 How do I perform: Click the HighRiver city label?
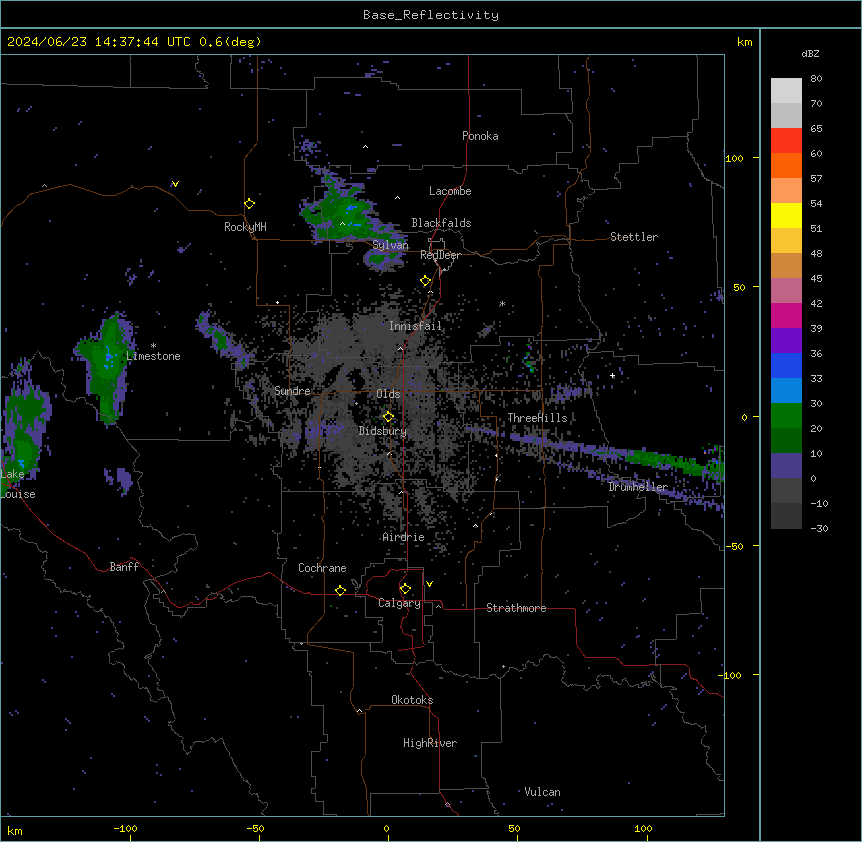(x=430, y=743)
